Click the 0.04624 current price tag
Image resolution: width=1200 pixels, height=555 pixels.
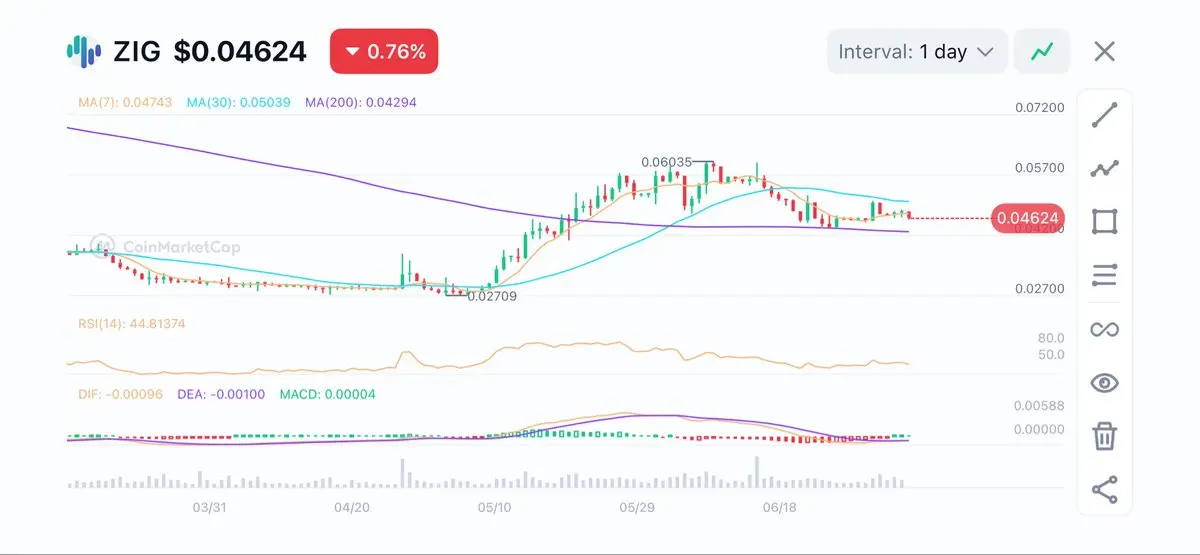[x=1026, y=218]
